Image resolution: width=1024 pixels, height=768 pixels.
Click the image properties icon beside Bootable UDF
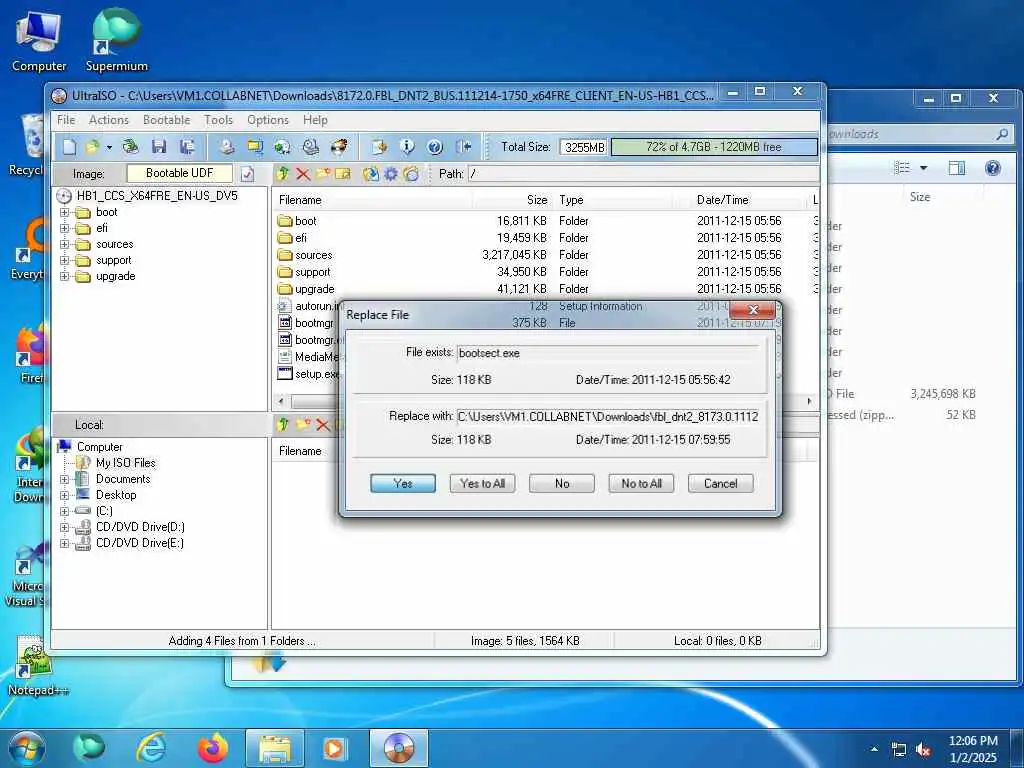coord(248,174)
